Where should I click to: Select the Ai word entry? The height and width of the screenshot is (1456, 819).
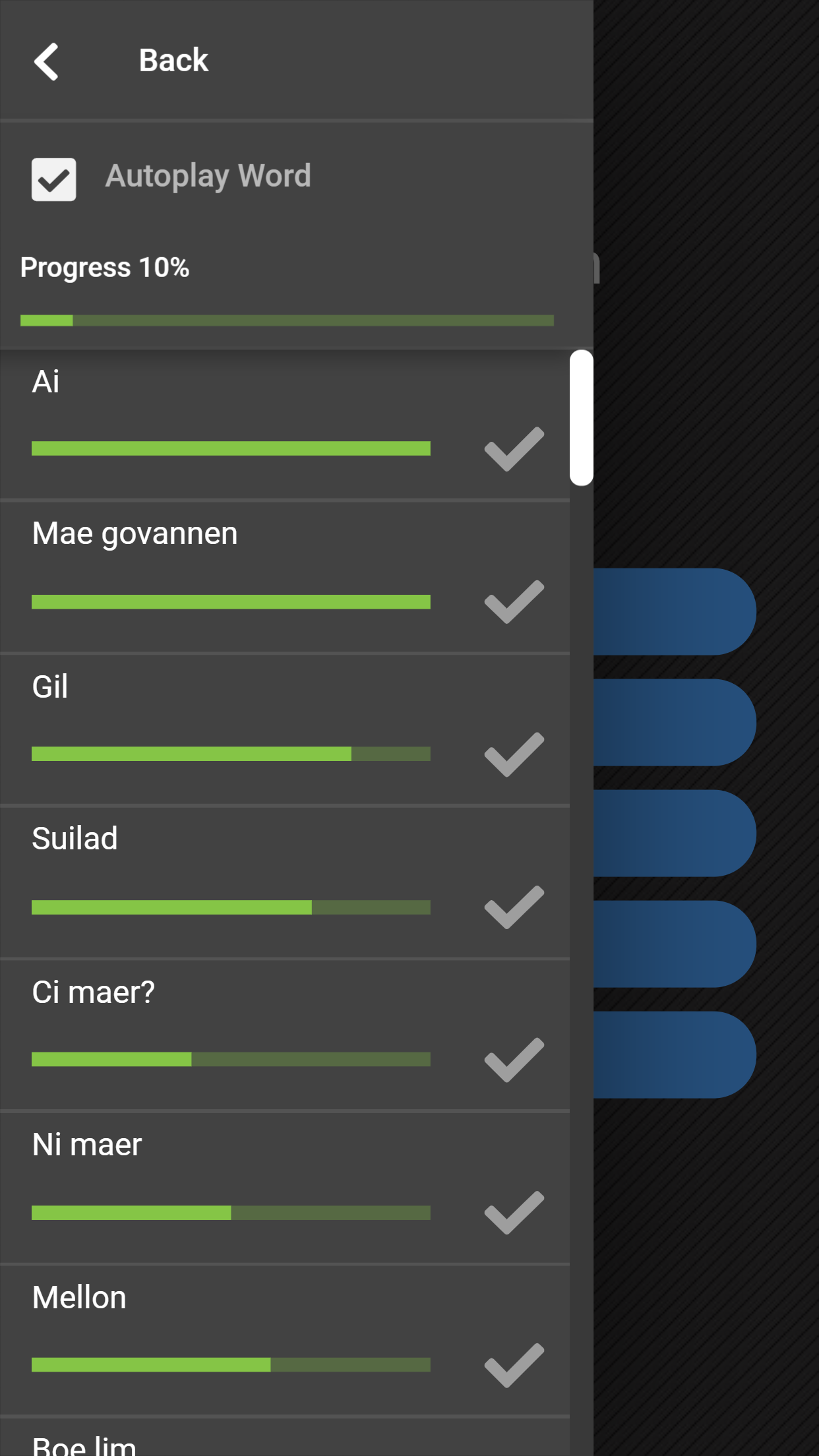(45, 382)
